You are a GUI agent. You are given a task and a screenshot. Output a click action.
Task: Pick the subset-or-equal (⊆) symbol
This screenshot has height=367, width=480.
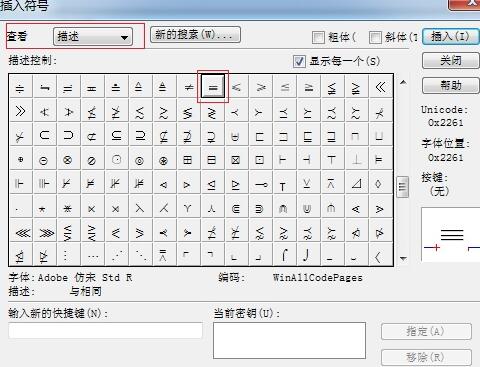pyautogui.click(x=117, y=135)
